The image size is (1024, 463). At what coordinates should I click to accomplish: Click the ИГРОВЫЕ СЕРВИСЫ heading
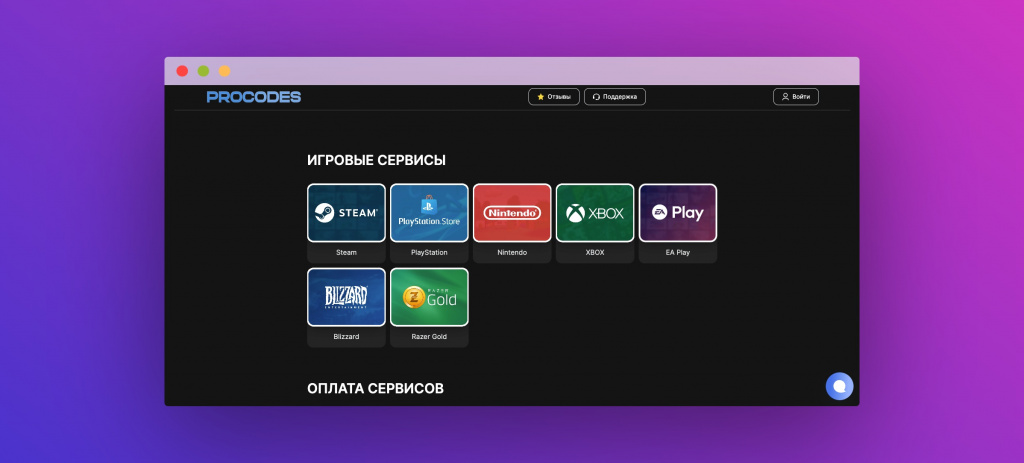376,160
